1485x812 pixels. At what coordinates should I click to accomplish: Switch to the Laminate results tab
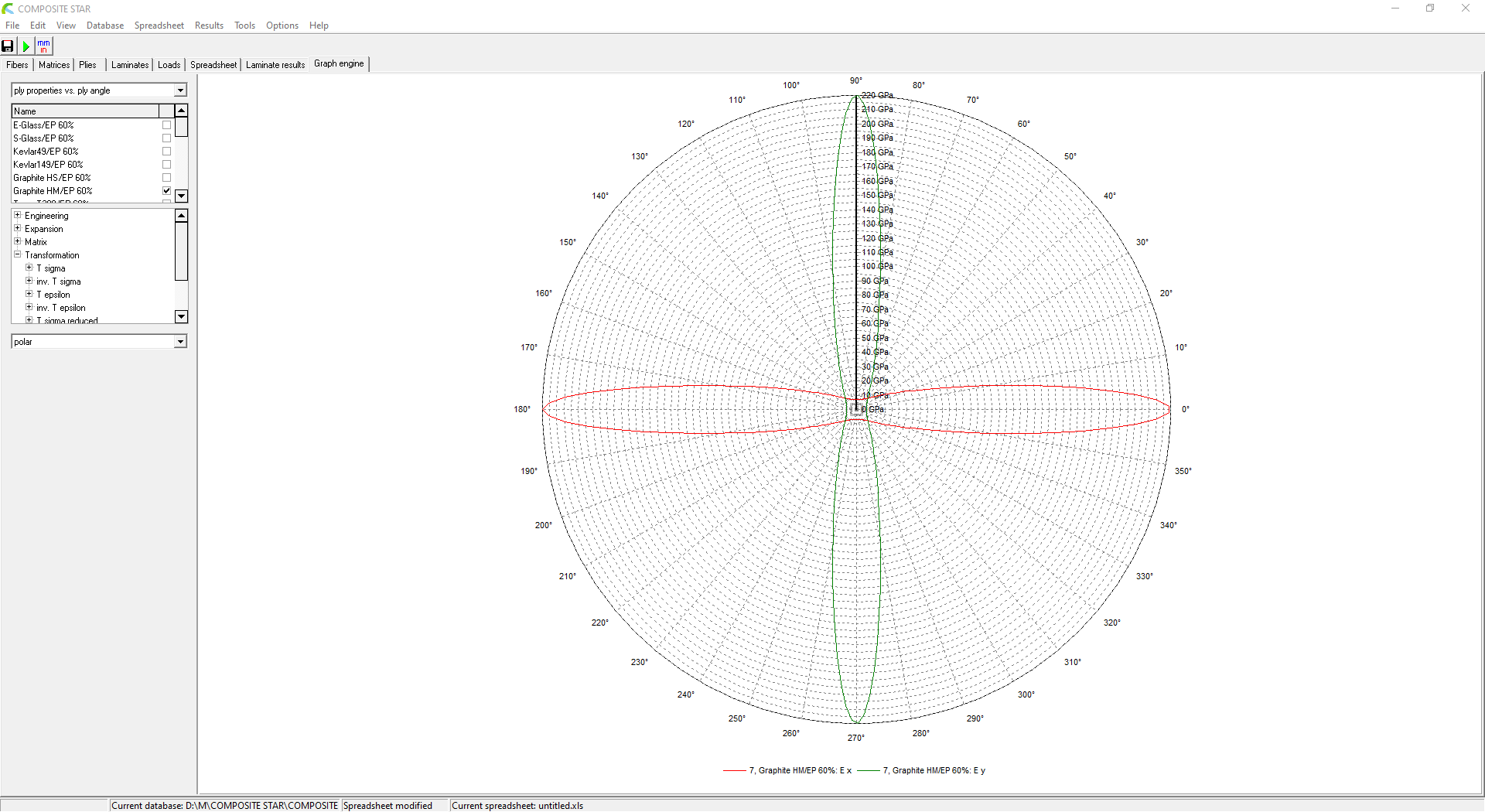pos(275,65)
